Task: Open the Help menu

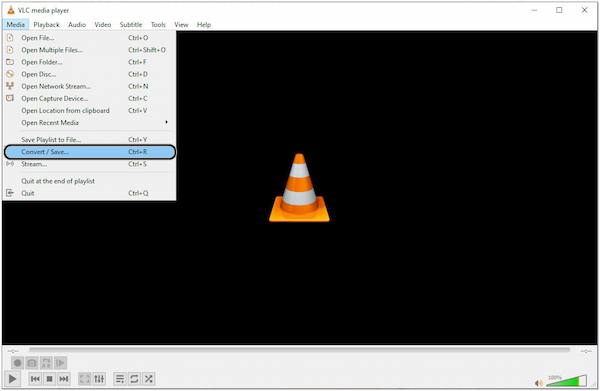Action: (204, 24)
